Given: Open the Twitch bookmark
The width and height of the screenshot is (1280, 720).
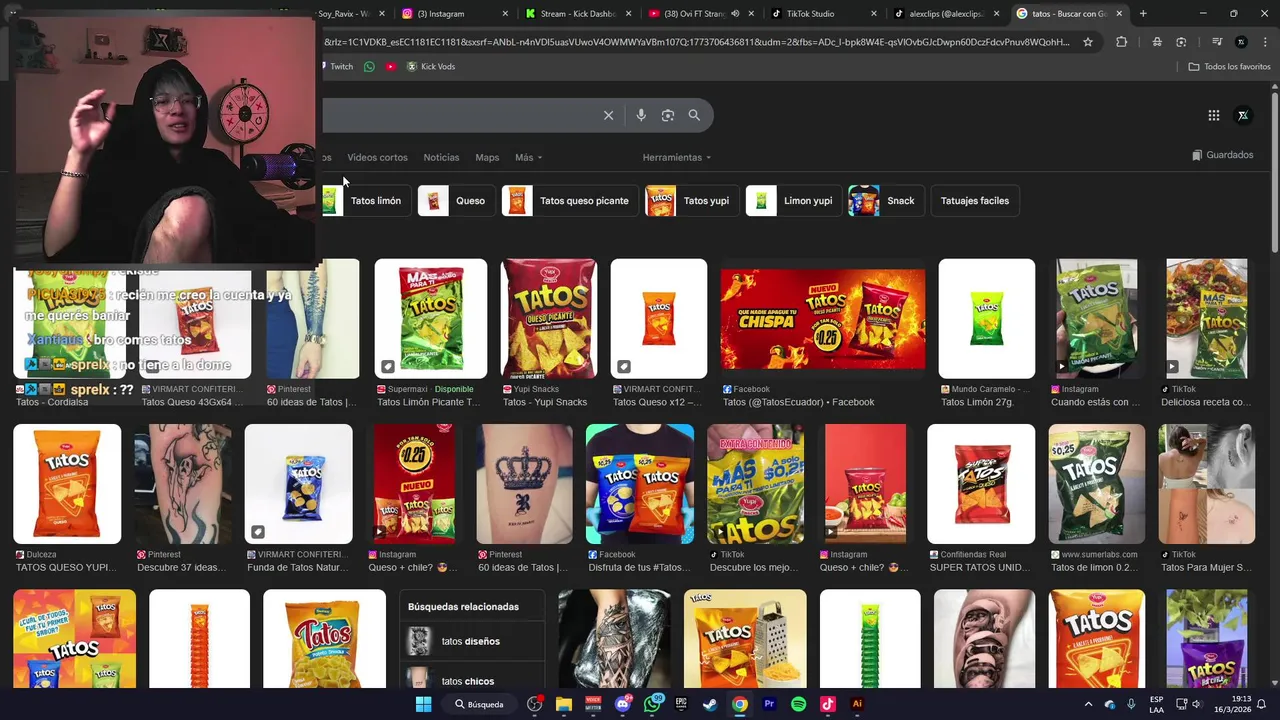Looking at the screenshot, I should click(x=336, y=66).
